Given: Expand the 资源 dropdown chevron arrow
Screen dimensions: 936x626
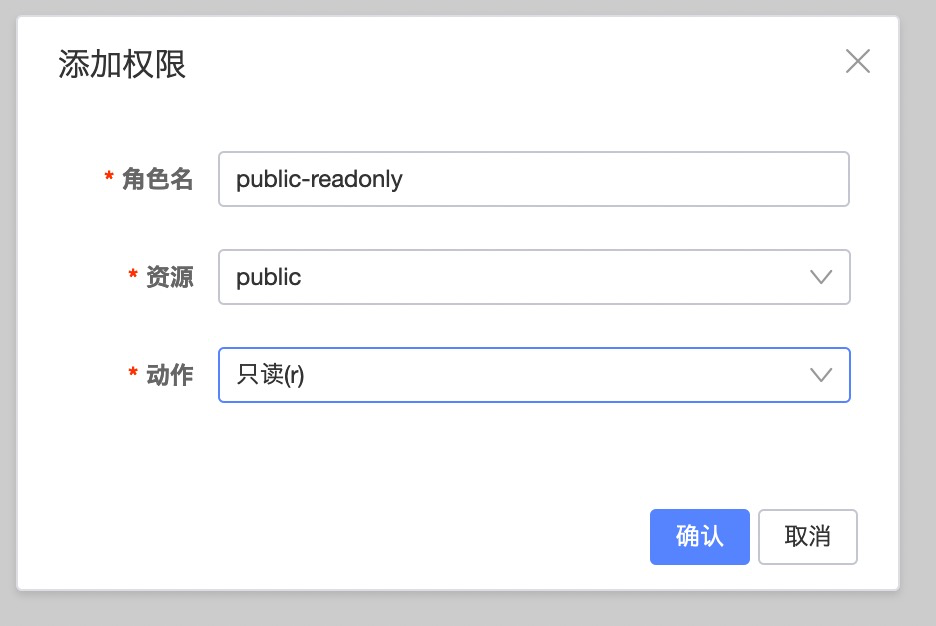Looking at the screenshot, I should pyautogui.click(x=820, y=277).
